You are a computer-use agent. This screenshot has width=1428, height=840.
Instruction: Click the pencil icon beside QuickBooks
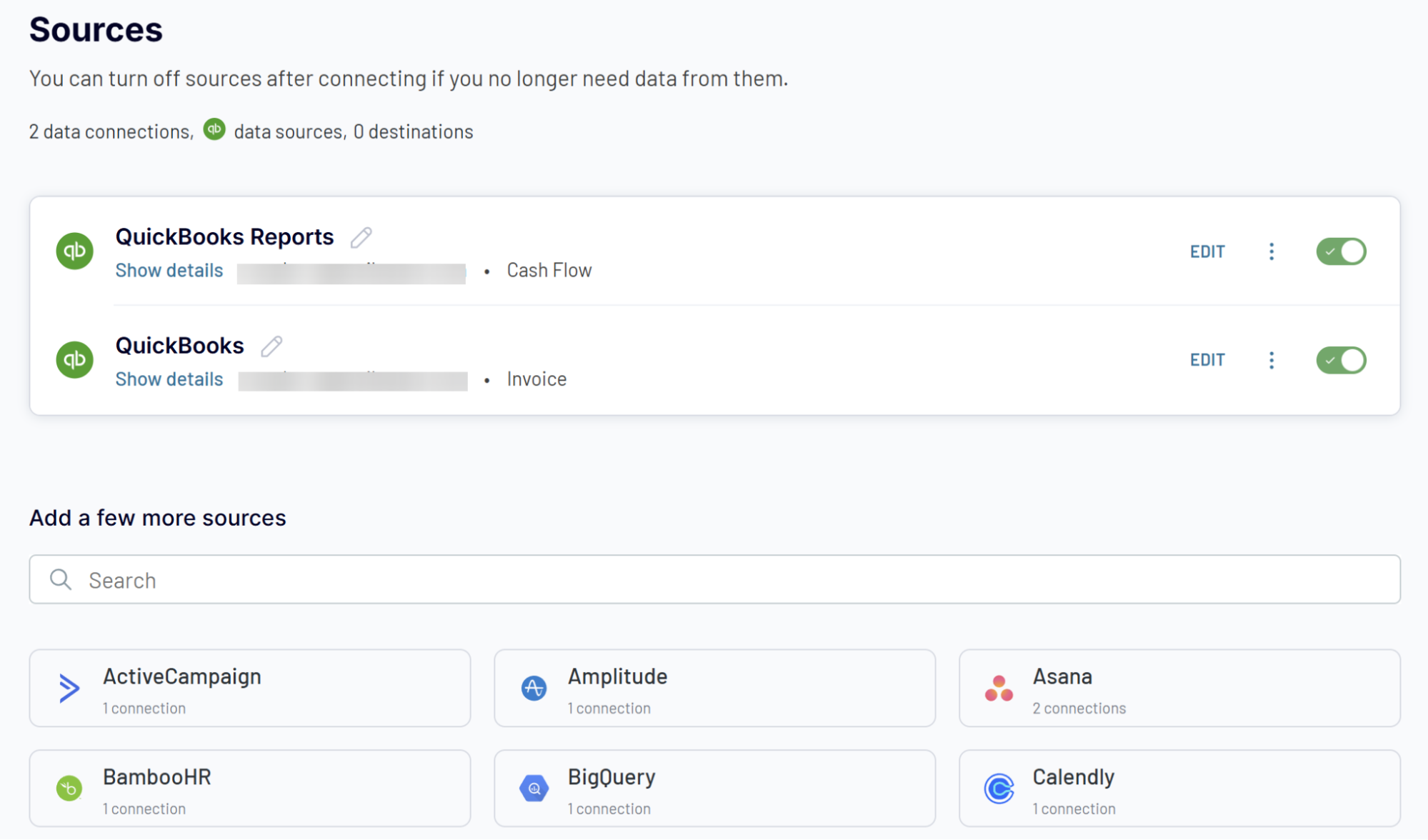(271, 346)
